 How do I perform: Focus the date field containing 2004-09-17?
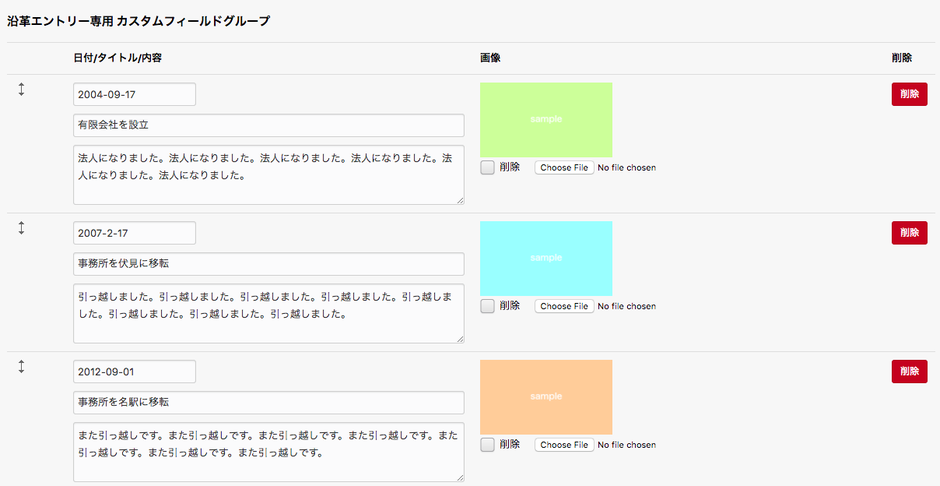tap(134, 94)
